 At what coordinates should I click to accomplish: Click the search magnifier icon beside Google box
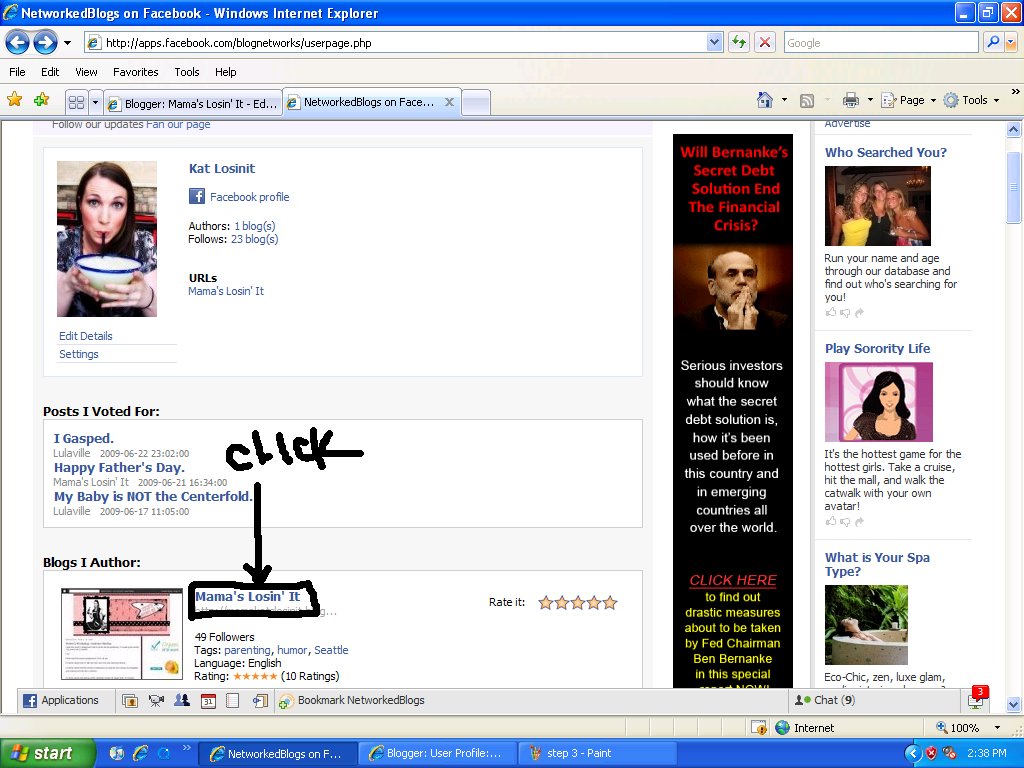pos(993,42)
